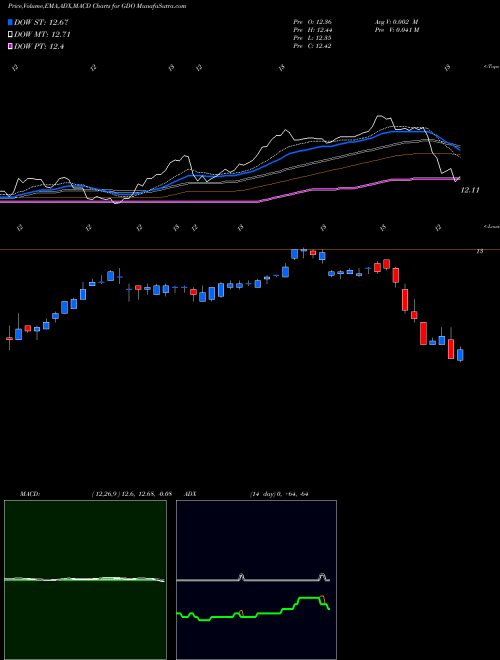The width and height of the screenshot is (500, 660).
Task: Select the 'DOW ST: 12.67' legend text
Action: click(x=41, y=22)
